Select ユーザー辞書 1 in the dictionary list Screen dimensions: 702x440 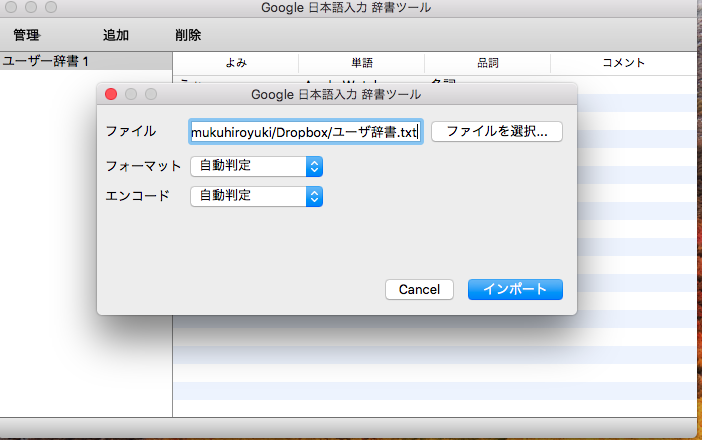(86, 61)
